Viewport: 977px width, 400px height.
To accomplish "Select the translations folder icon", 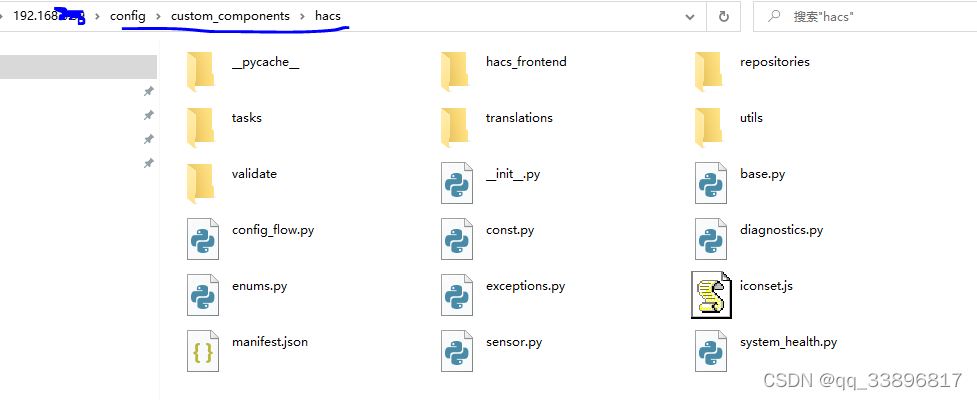I will point(454,128).
